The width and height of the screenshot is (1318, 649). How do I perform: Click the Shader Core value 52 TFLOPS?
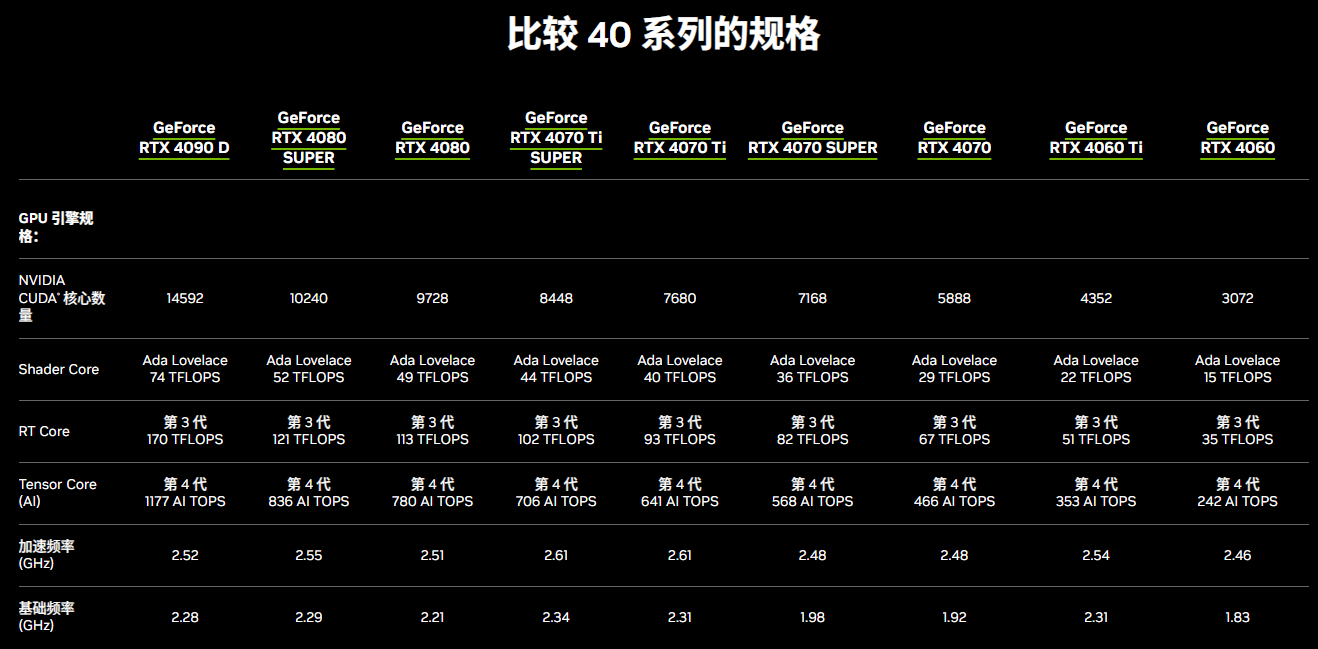click(309, 377)
